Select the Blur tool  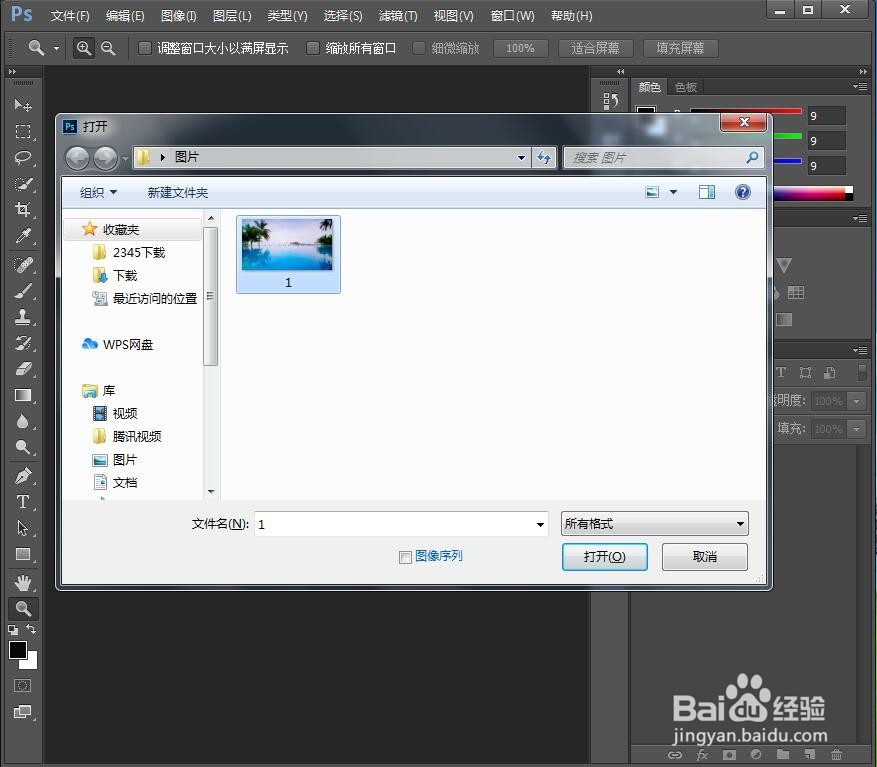click(x=22, y=421)
